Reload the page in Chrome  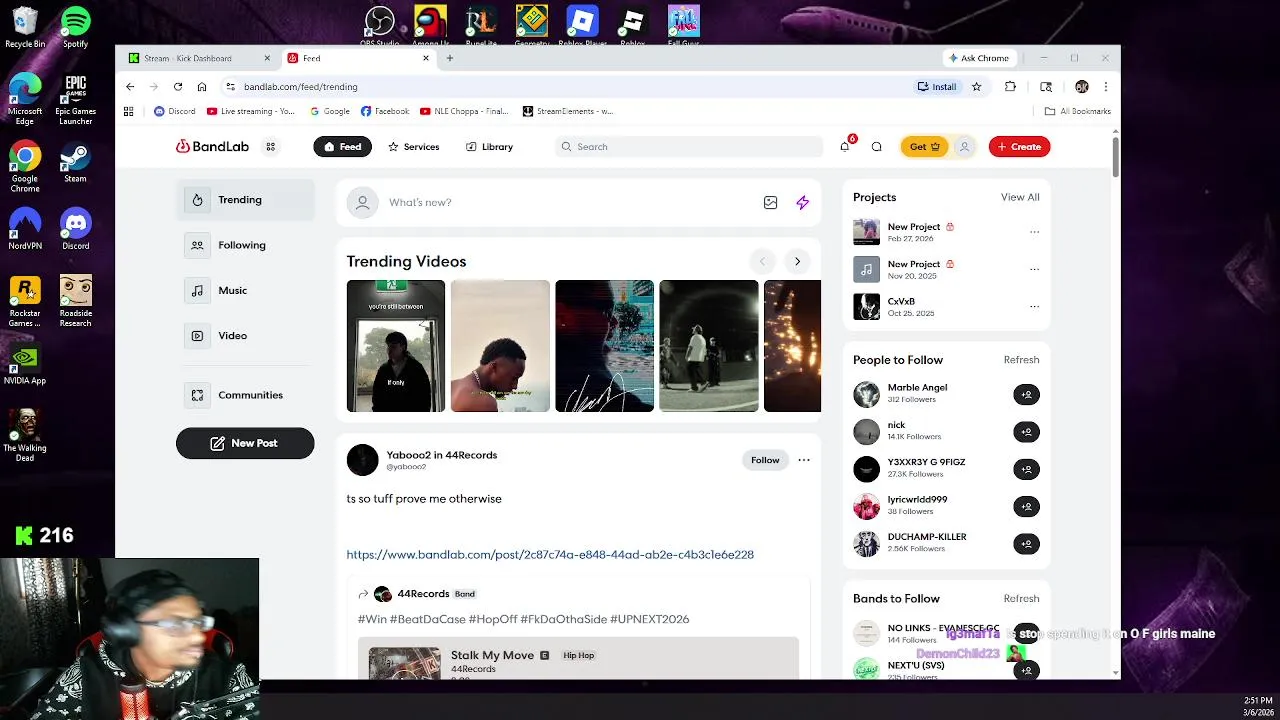178,87
